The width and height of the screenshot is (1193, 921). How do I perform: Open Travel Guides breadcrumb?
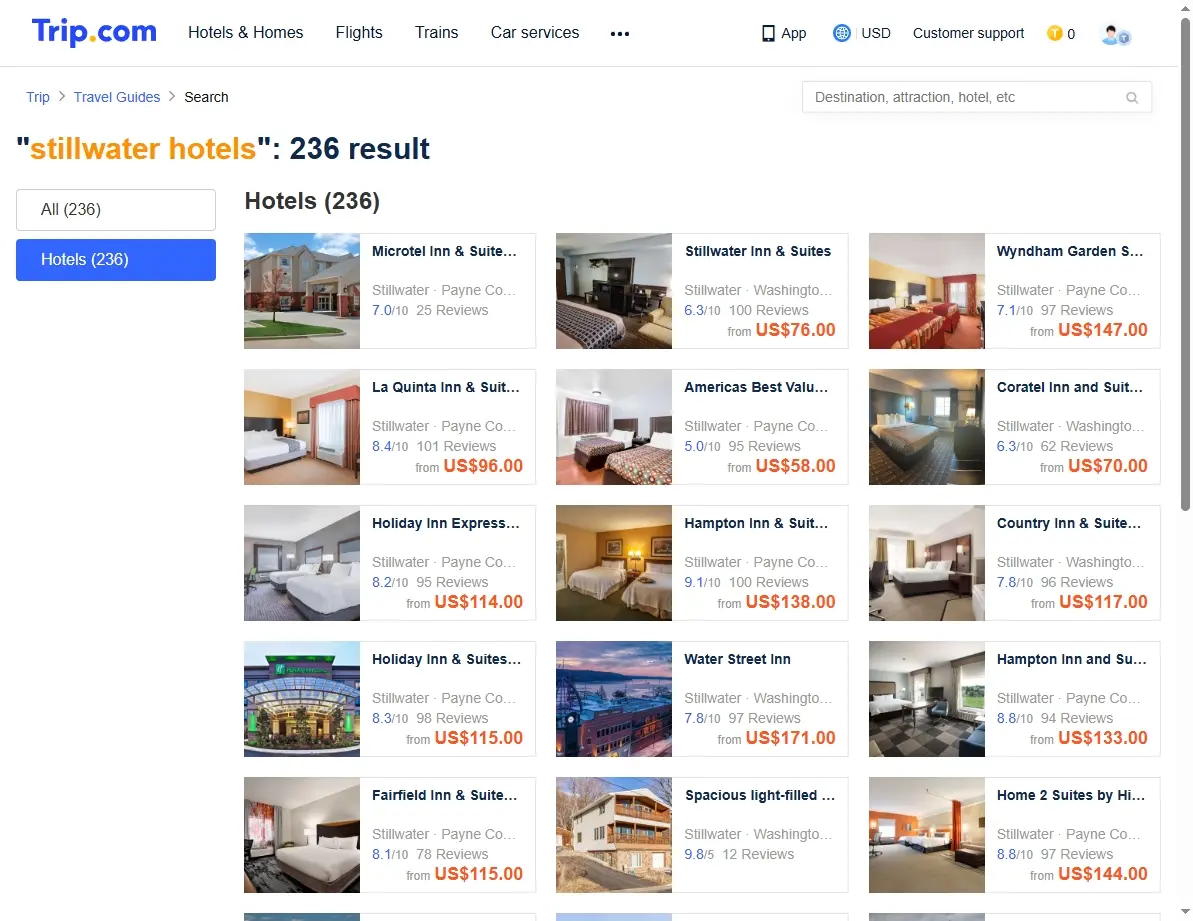click(117, 97)
